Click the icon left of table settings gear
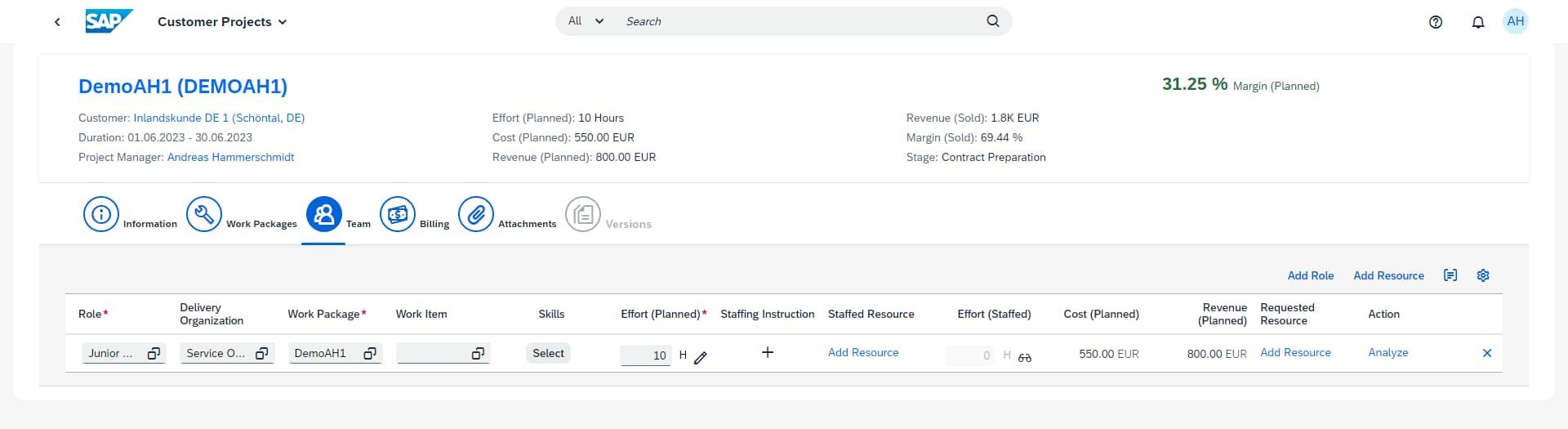 click(x=1450, y=275)
